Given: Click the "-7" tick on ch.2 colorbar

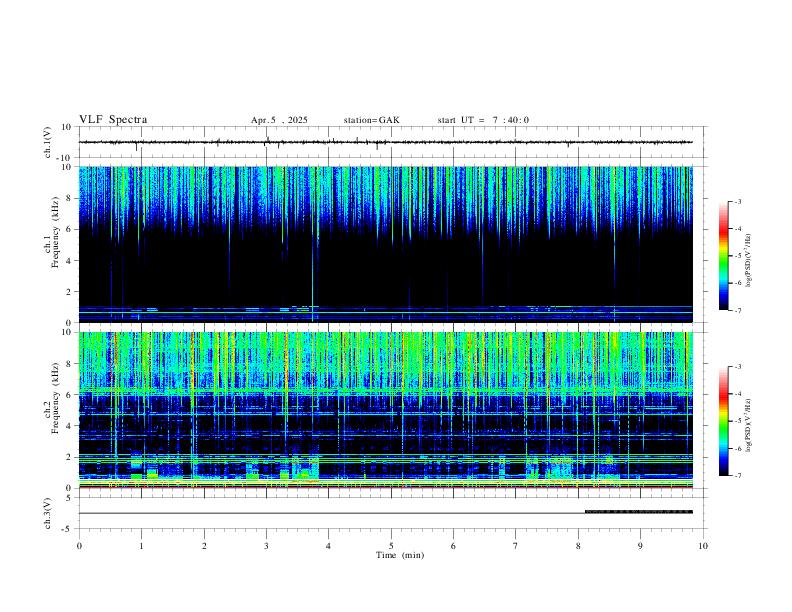Looking at the screenshot, I should (738, 476).
